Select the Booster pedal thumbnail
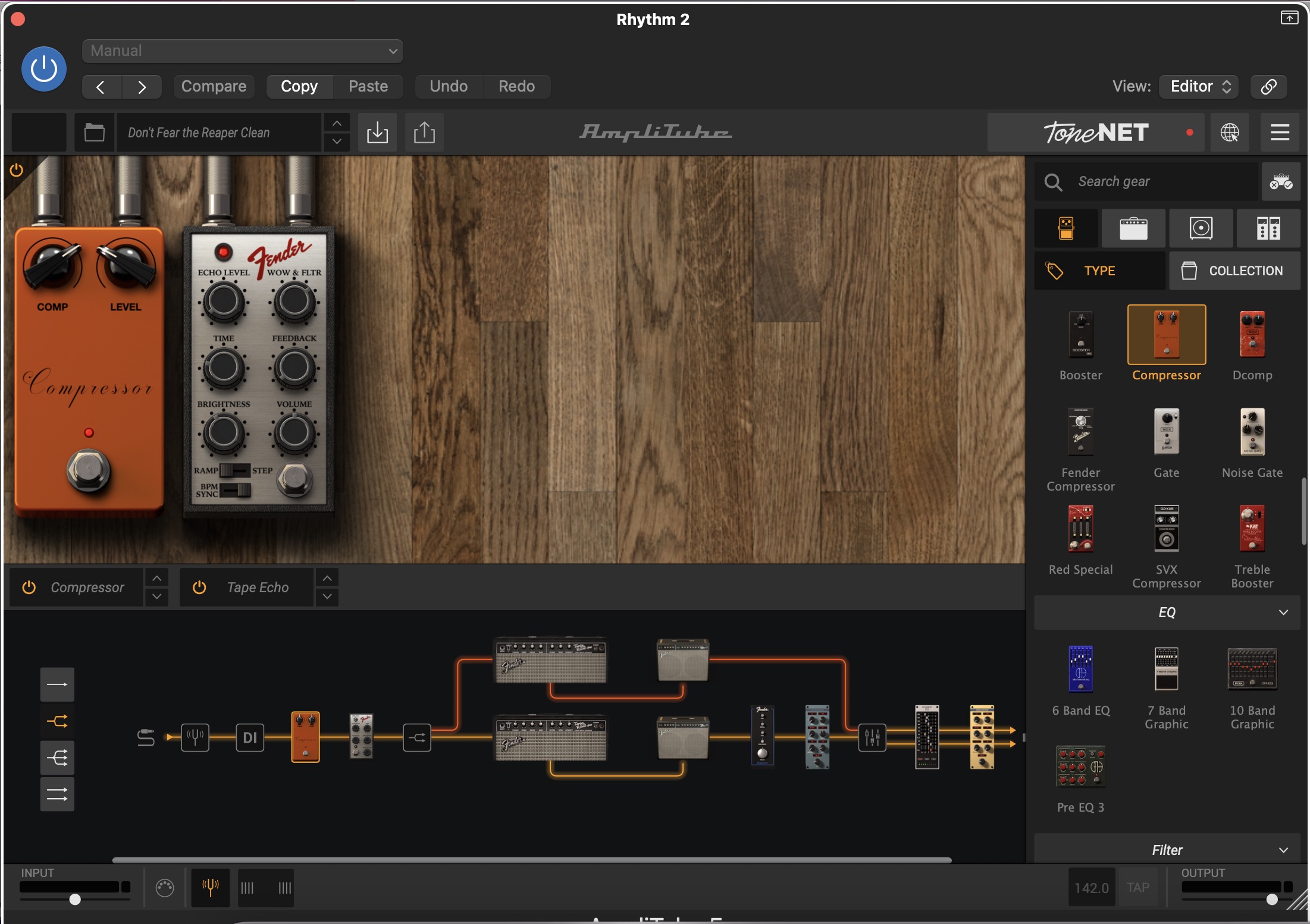The height and width of the screenshot is (924, 1310). [1081, 334]
